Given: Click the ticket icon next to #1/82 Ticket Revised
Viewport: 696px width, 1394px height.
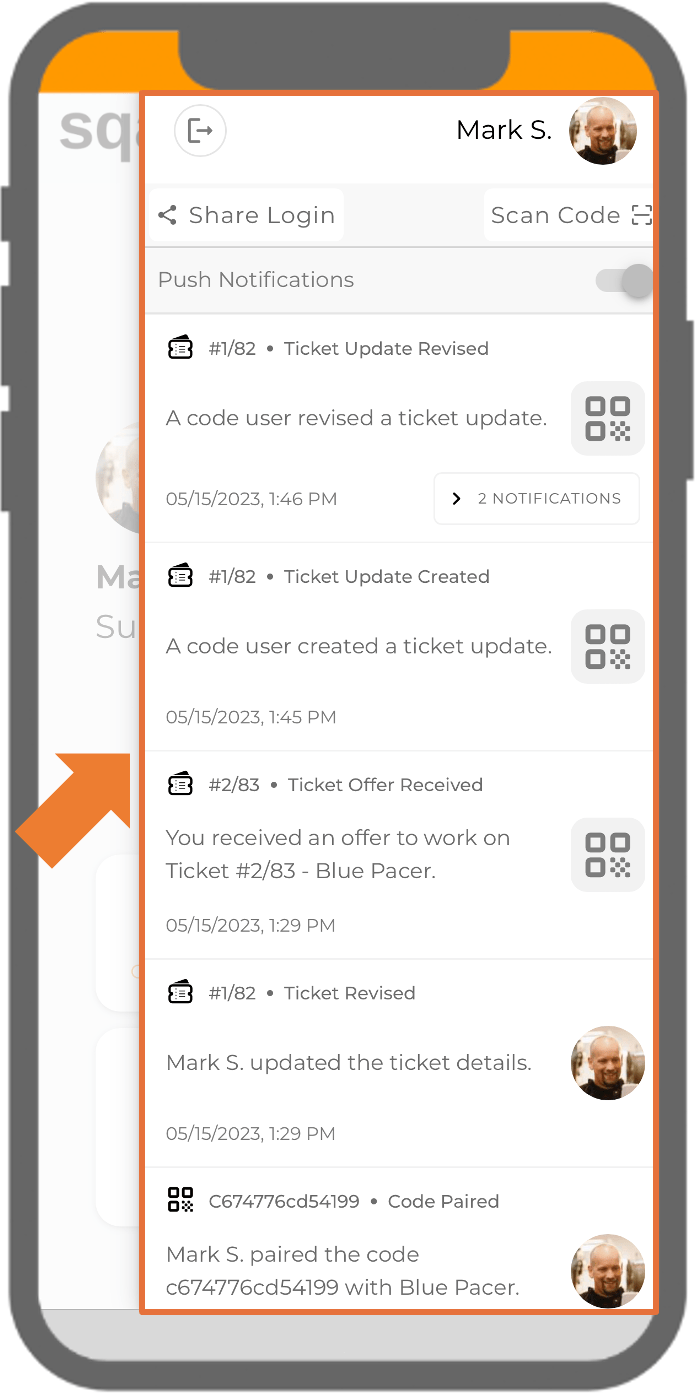Looking at the screenshot, I should tap(180, 991).
